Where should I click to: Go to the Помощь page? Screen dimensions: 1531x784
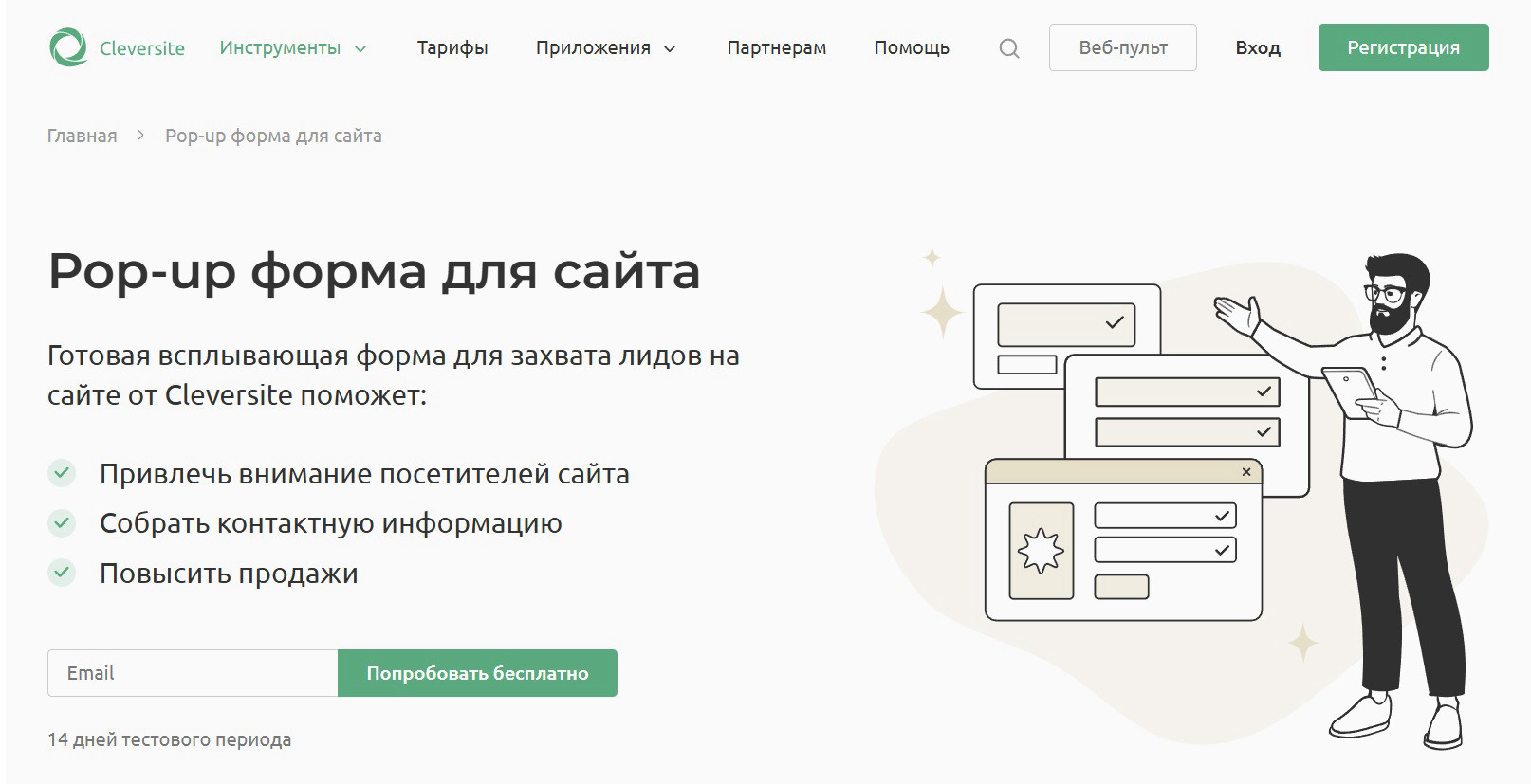point(912,47)
